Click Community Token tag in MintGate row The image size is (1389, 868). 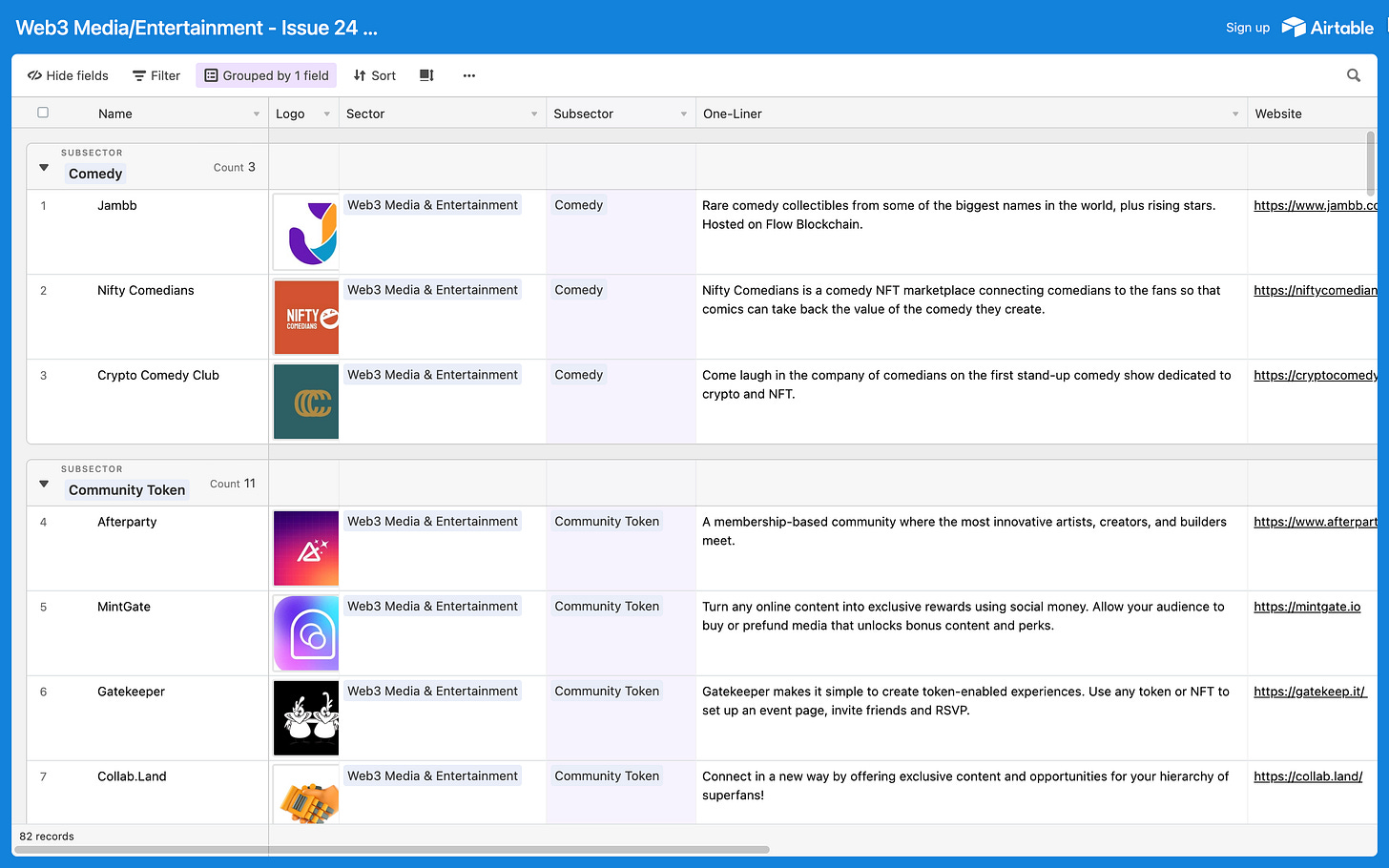[607, 607]
